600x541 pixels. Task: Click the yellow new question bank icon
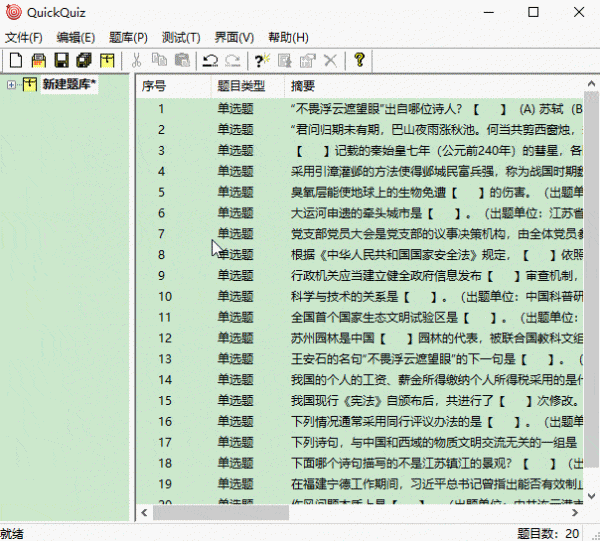coord(107,61)
